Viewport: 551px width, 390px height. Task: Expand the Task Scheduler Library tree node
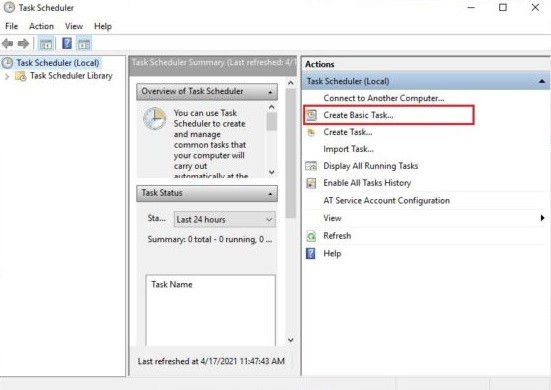click(7, 76)
